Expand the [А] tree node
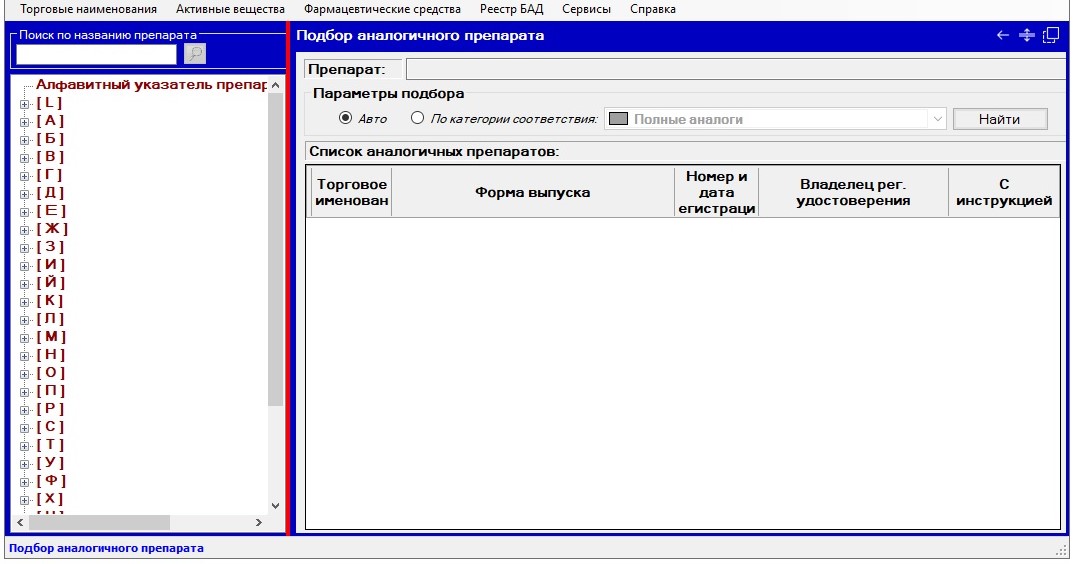1075x564 pixels. coord(25,121)
